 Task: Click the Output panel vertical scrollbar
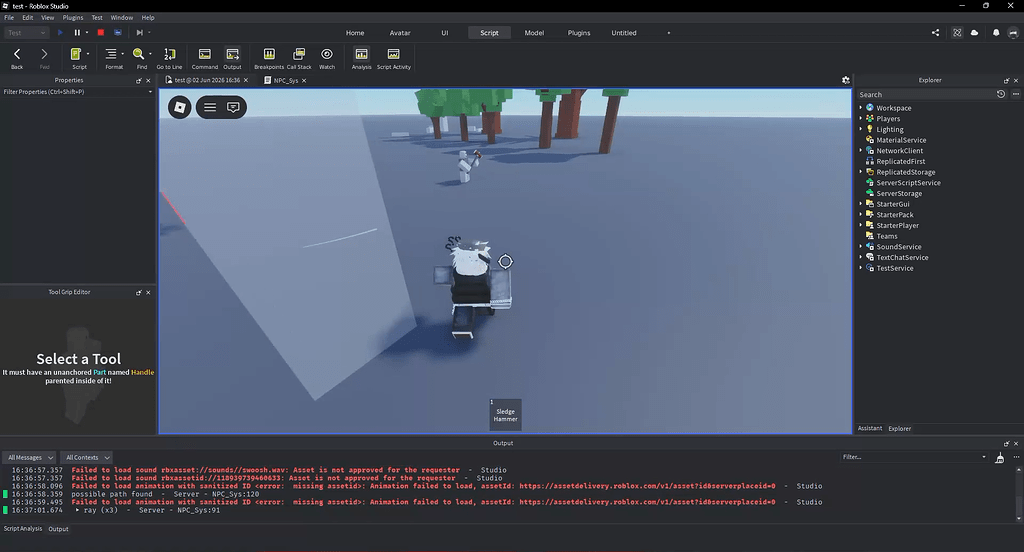(x=1019, y=493)
